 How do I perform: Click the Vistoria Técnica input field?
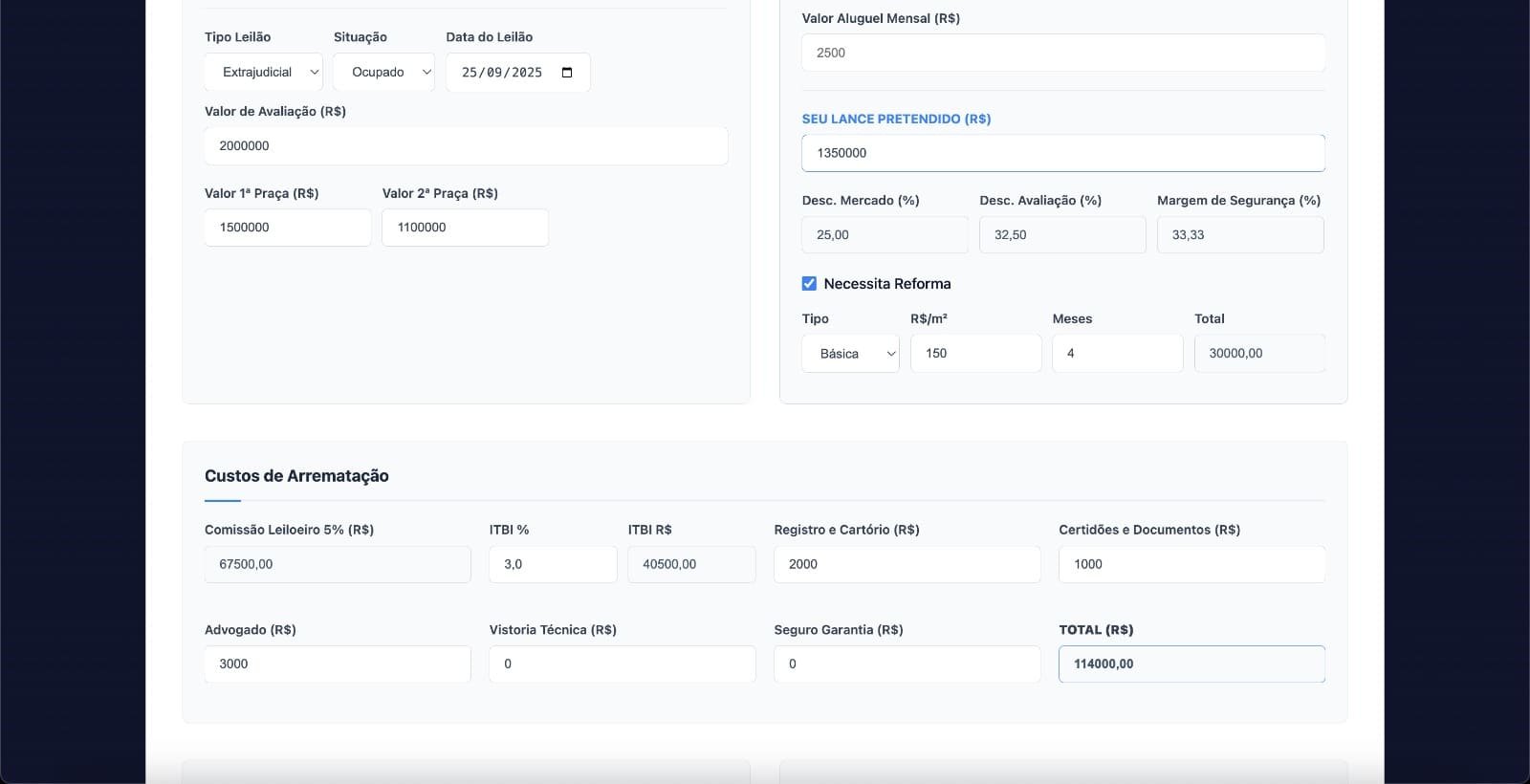(622, 664)
